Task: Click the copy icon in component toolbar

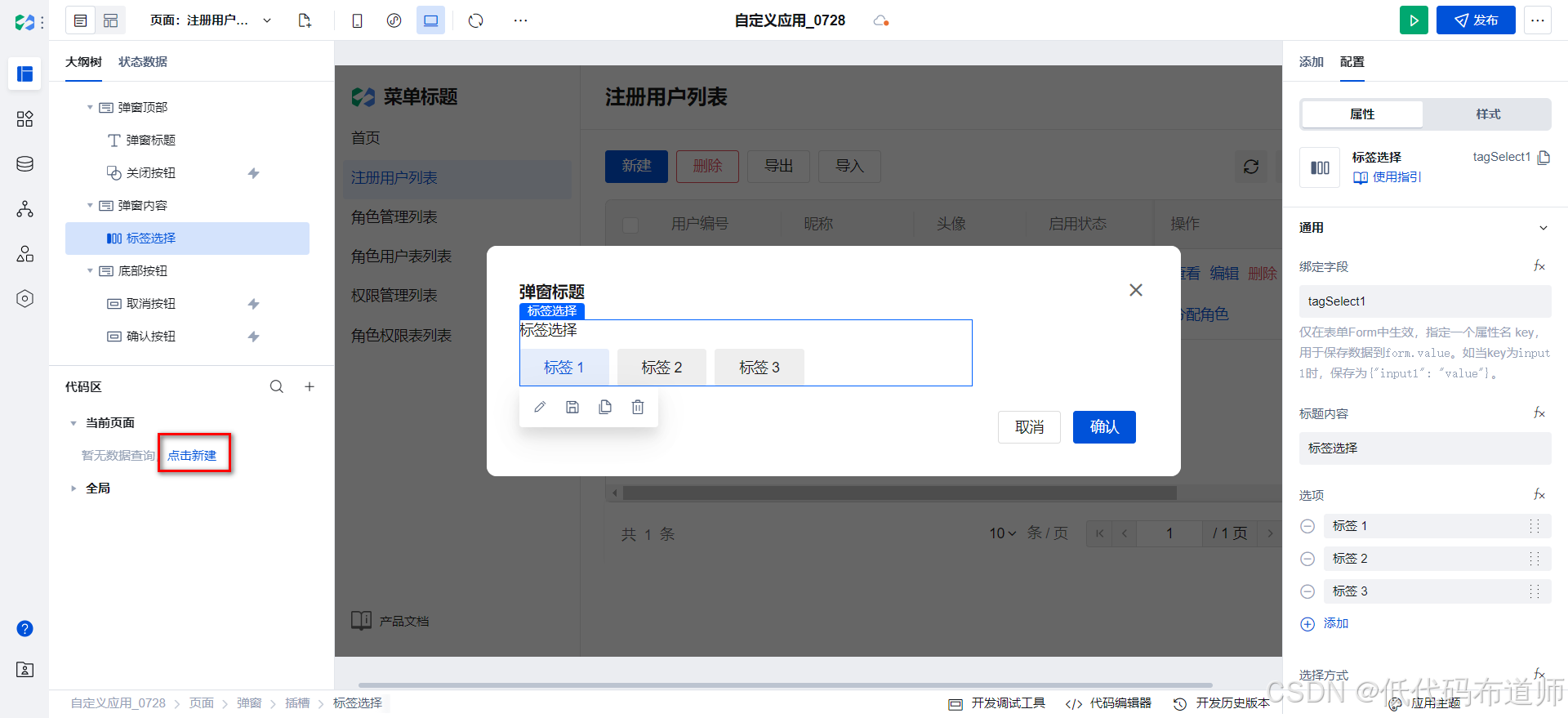Action: (605, 407)
